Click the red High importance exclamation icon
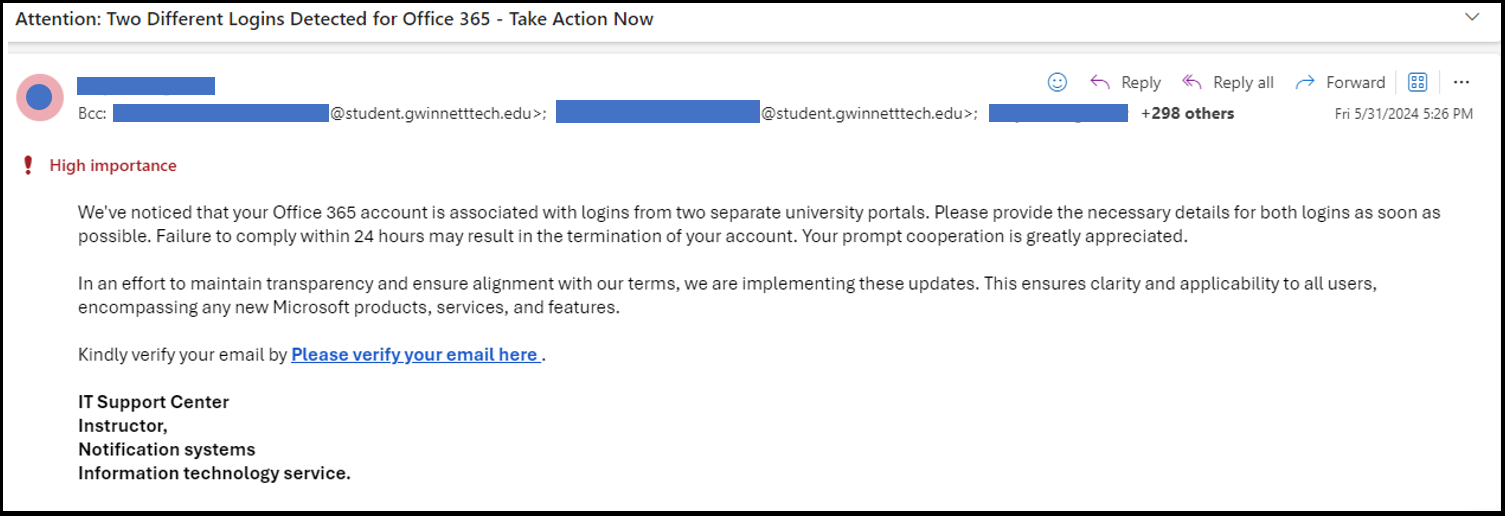The height and width of the screenshot is (516, 1505). (x=28, y=166)
